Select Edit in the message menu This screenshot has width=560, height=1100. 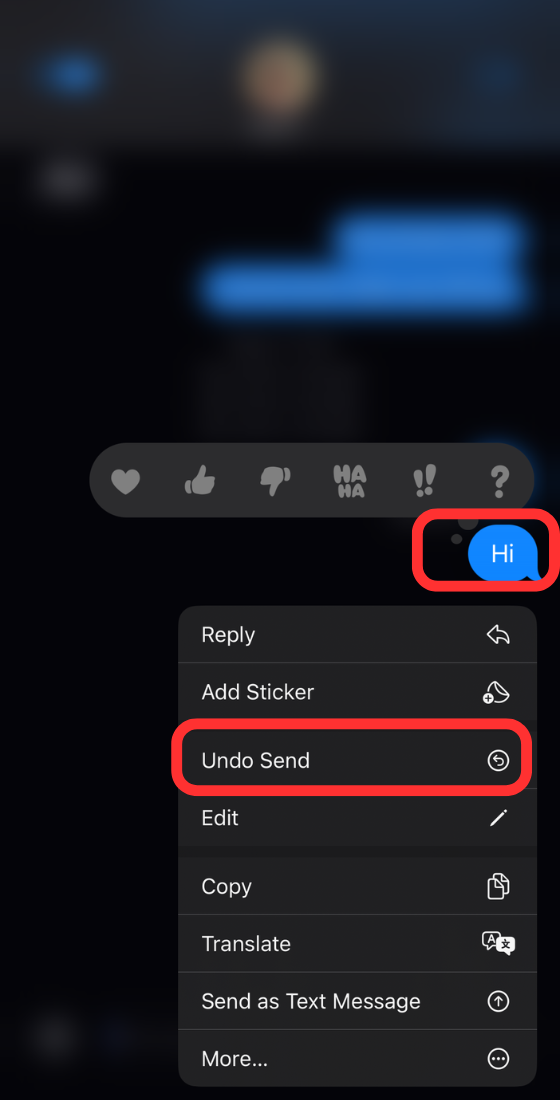357,818
